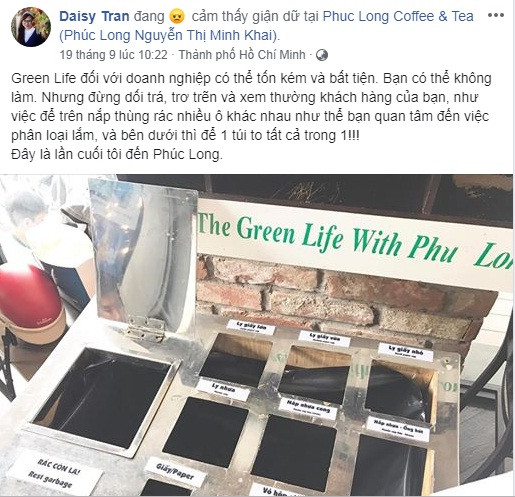Click the Ly giấy lớn label in the photo
This screenshot has width=515, height=497.
coord(251,327)
